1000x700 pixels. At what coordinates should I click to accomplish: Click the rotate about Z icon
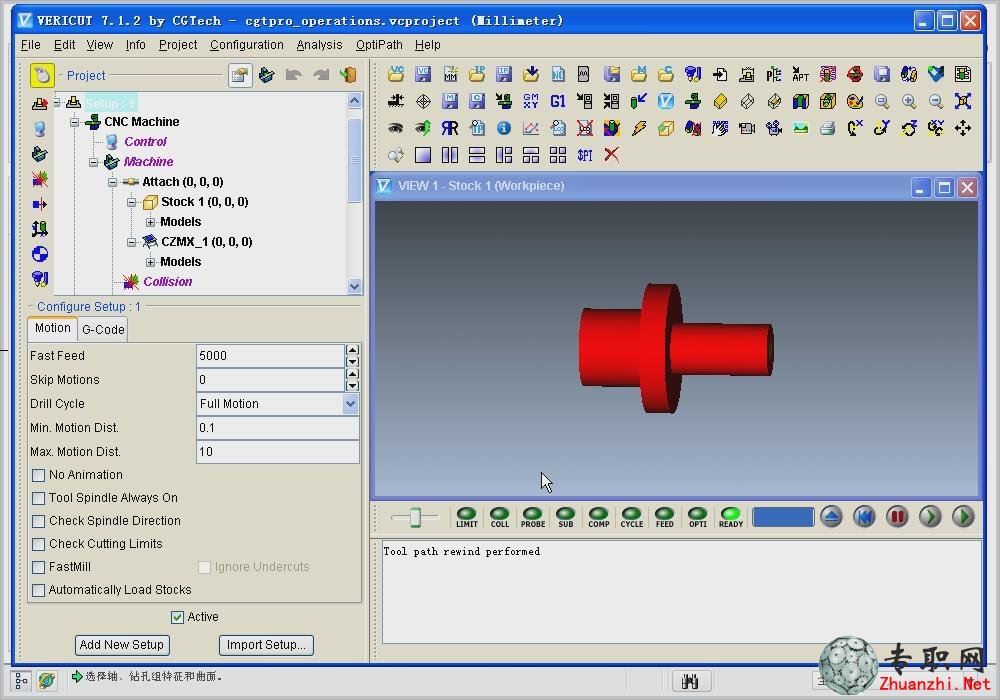tap(909, 128)
